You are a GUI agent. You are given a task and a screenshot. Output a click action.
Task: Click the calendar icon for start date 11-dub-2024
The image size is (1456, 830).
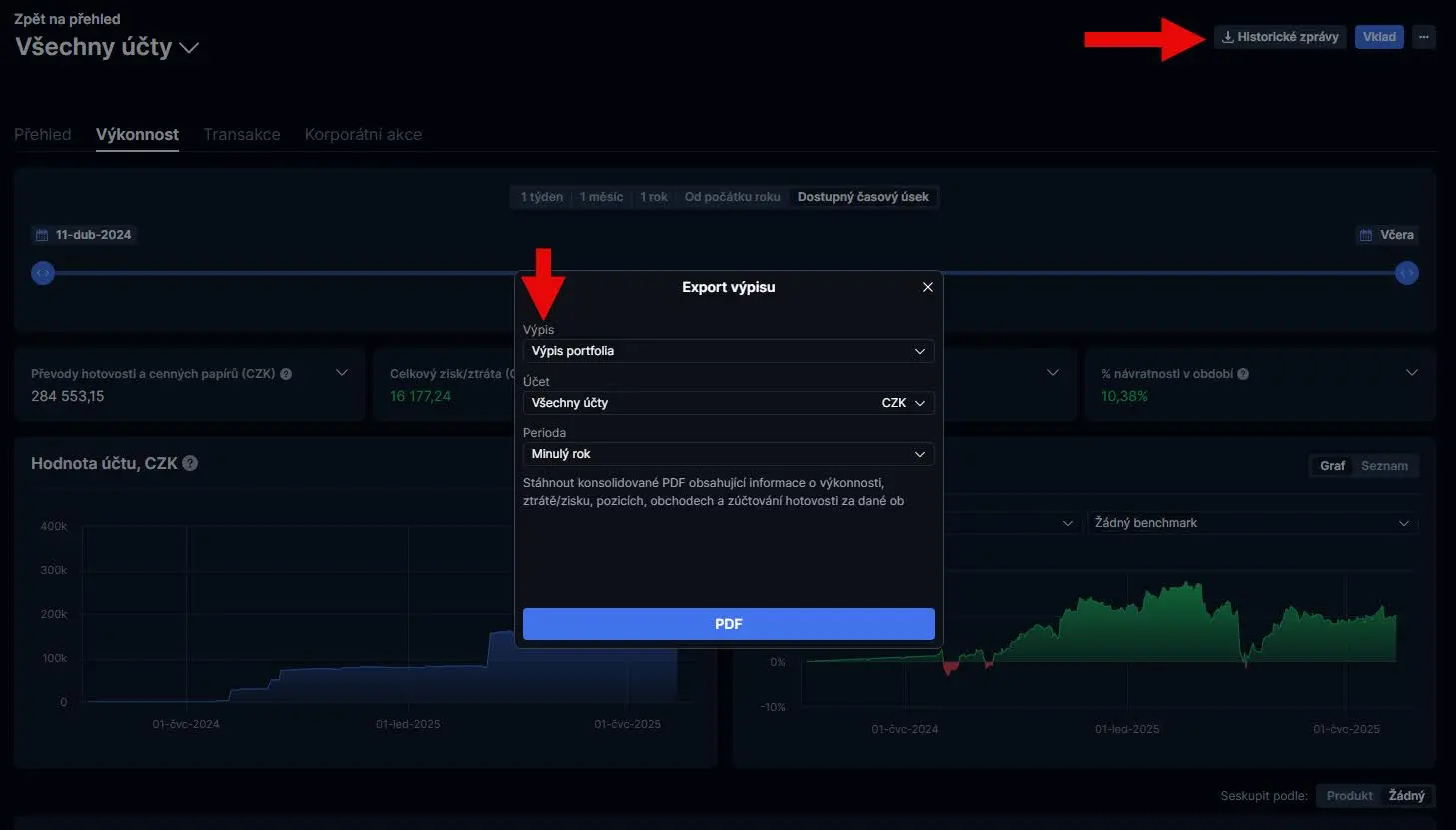42,235
